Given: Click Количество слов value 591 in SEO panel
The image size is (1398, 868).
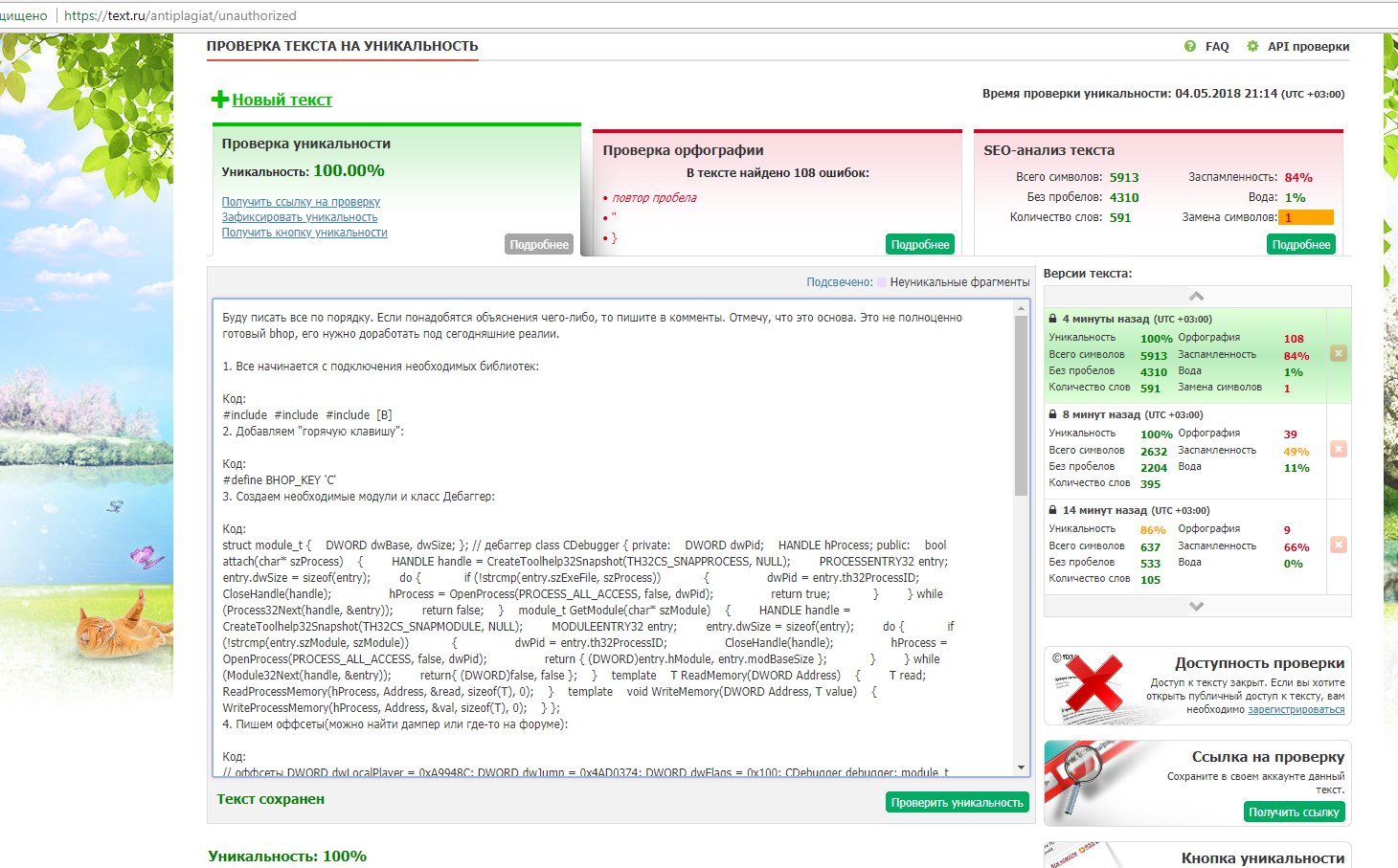Looking at the screenshot, I should [1120, 218].
